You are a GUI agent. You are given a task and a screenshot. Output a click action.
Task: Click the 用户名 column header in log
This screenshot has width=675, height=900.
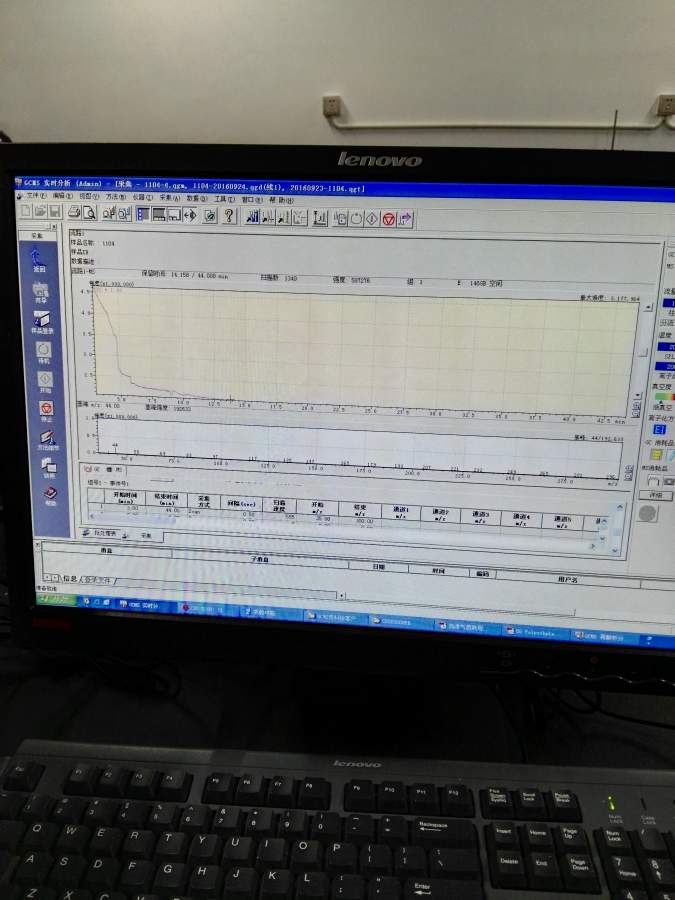pyautogui.click(x=568, y=580)
